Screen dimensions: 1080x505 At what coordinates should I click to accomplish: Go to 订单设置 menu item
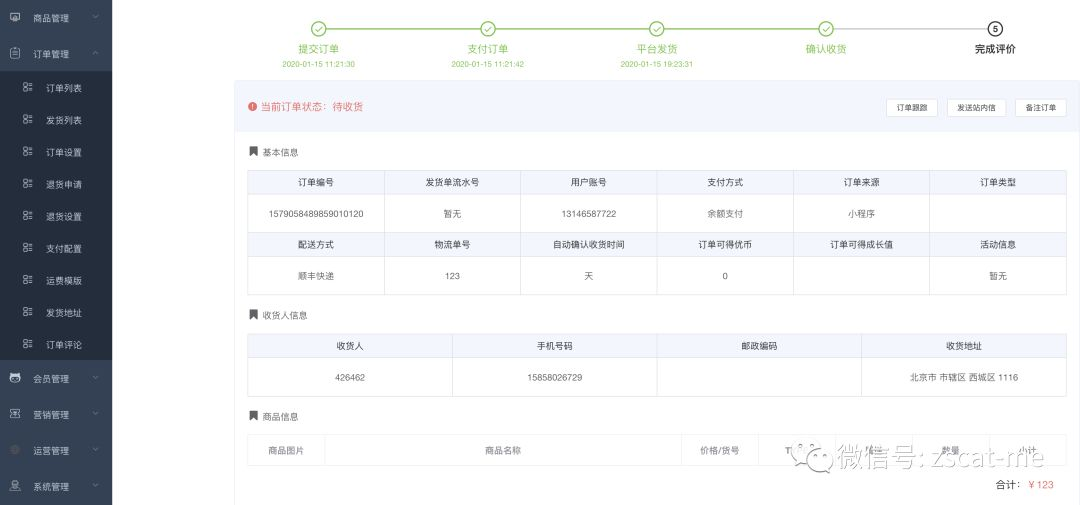click(x=64, y=152)
